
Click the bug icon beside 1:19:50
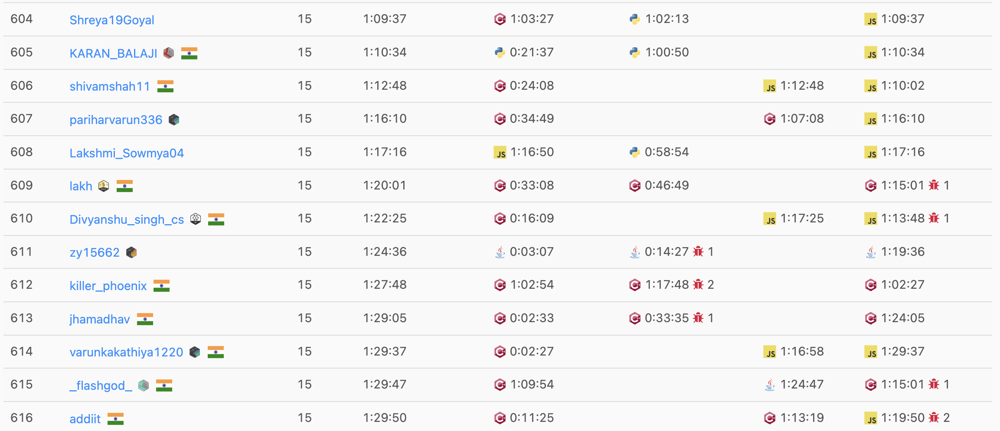(x=934, y=418)
